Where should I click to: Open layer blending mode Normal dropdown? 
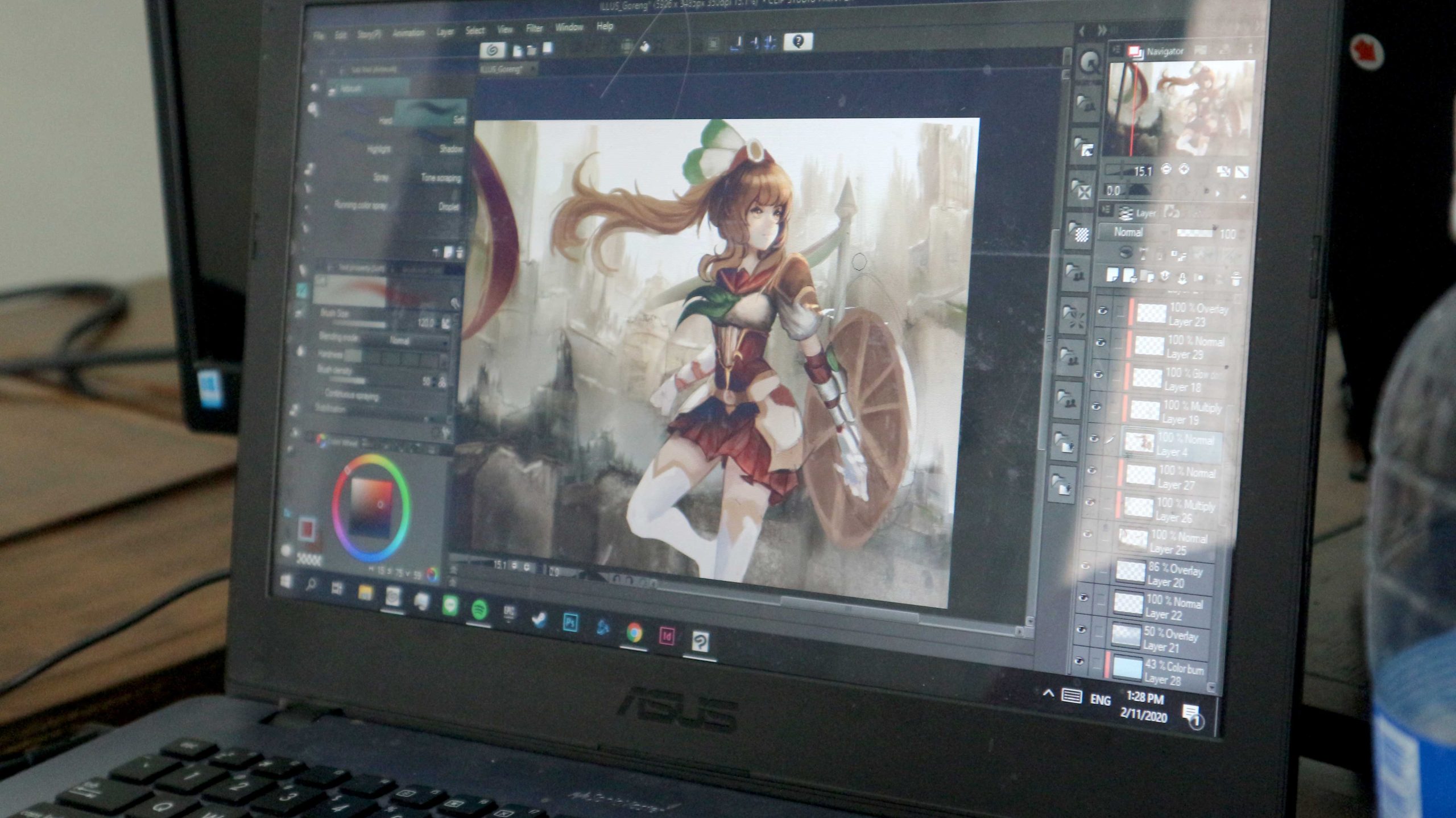1133,232
